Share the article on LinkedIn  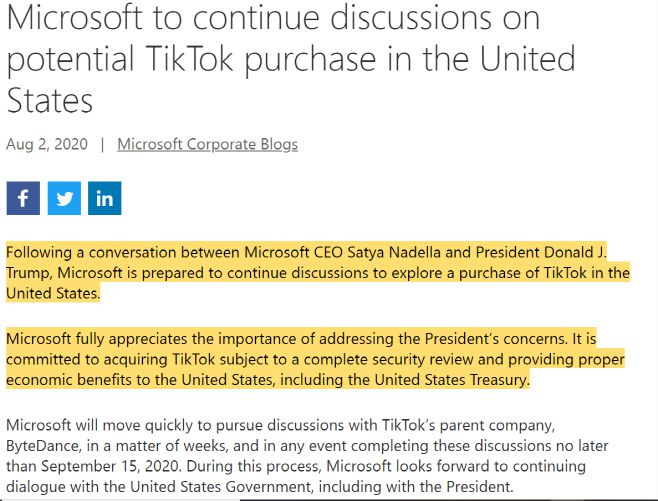pos(105,198)
